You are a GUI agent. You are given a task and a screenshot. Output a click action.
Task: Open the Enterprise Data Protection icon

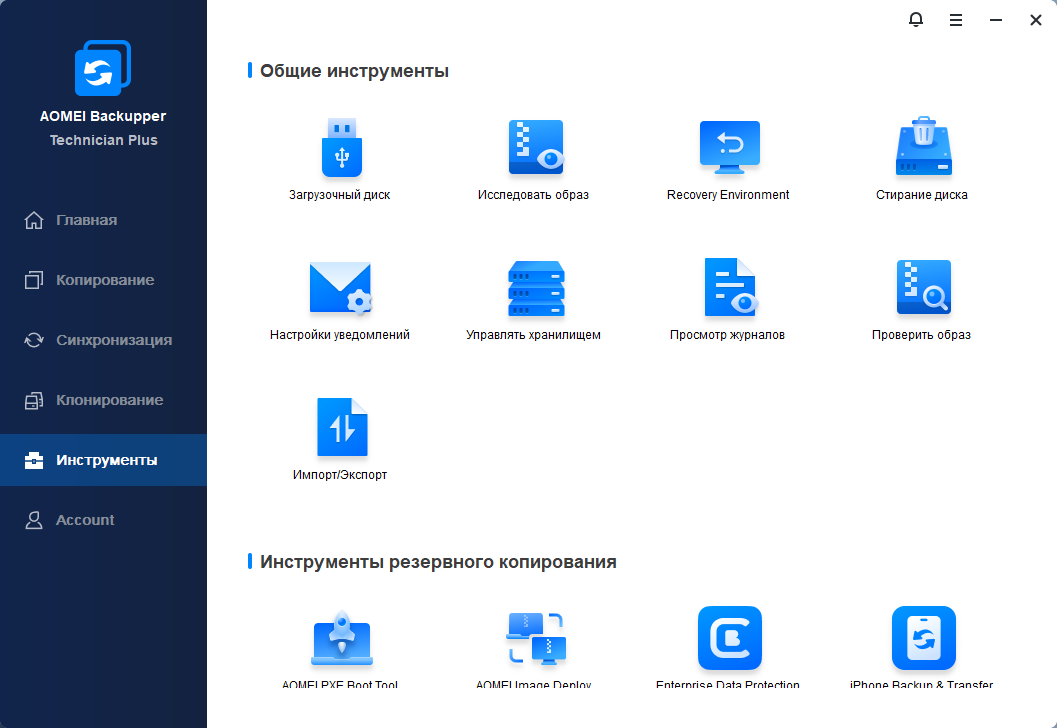pos(730,638)
